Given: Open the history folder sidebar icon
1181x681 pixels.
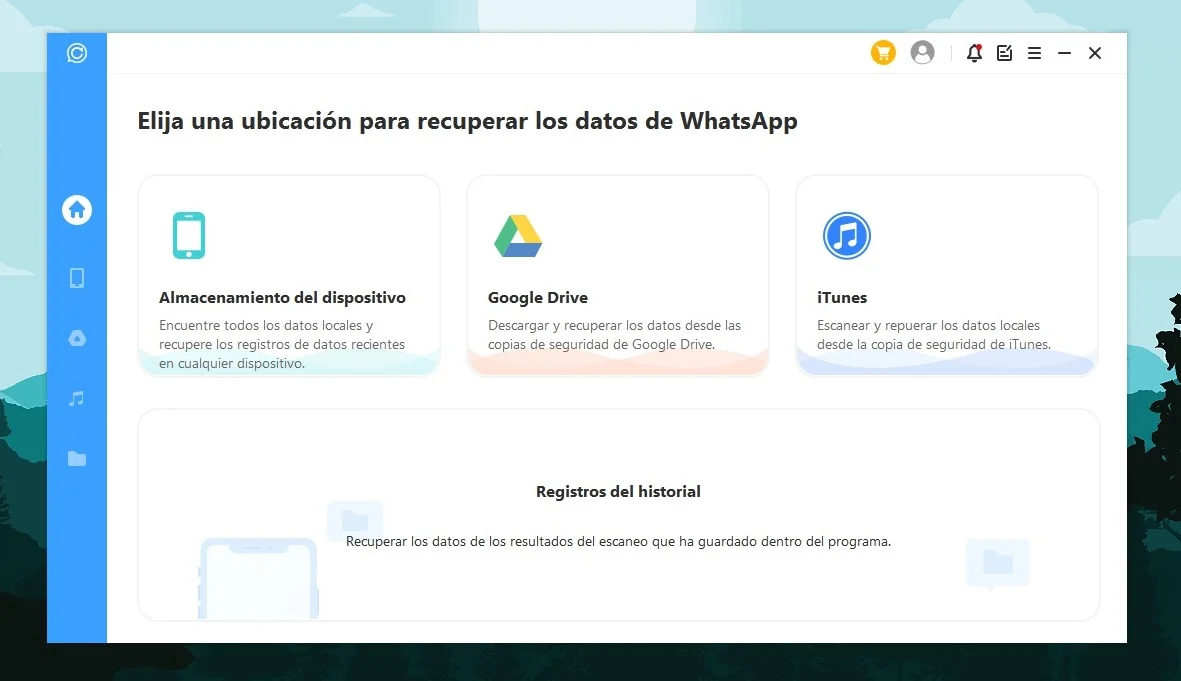Looking at the screenshot, I should click(77, 459).
